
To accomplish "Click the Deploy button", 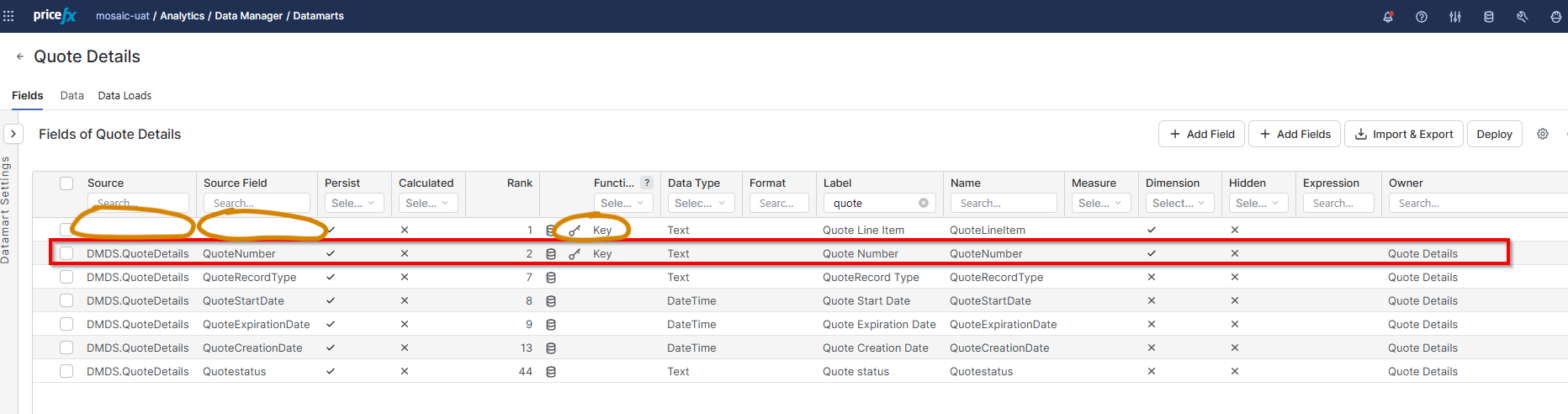I will (1494, 134).
